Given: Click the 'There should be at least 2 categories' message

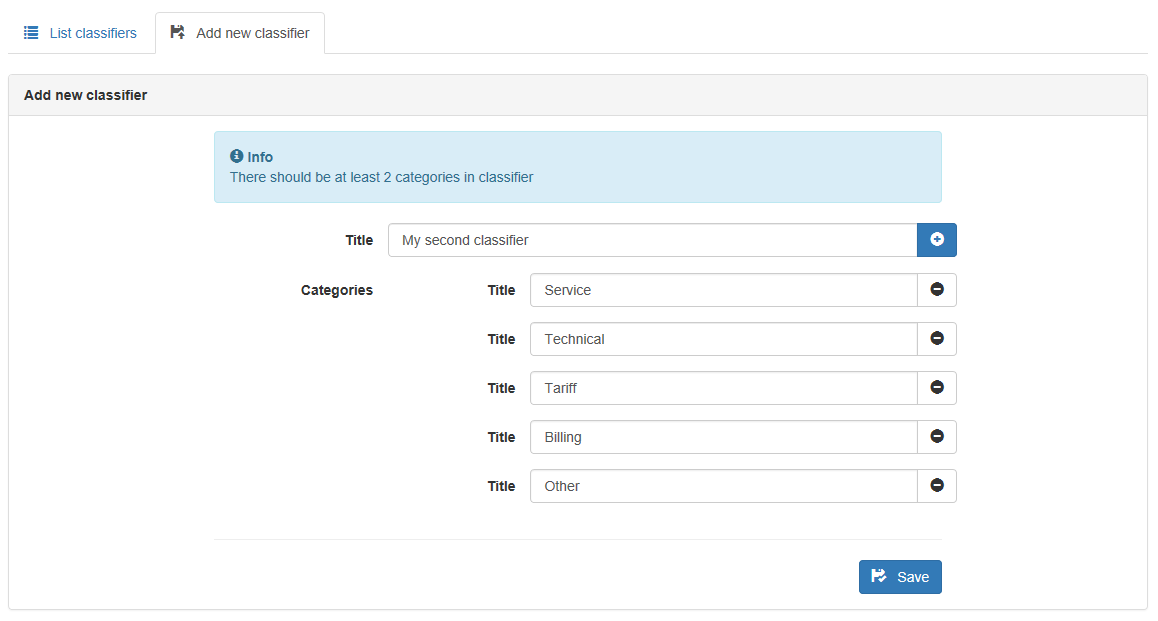Looking at the screenshot, I should [381, 177].
